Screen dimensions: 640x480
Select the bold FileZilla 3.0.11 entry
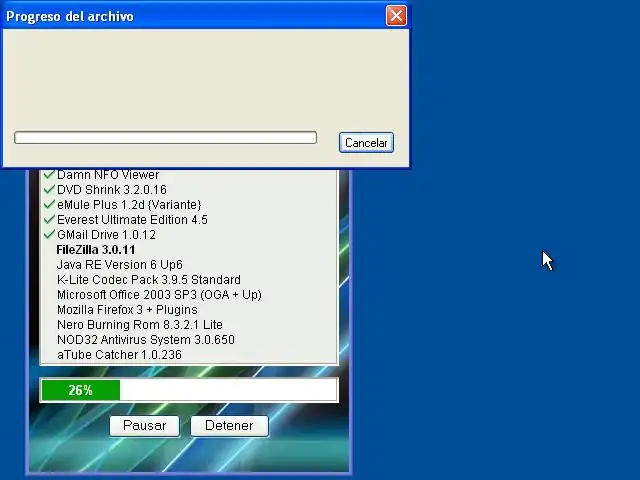coord(96,250)
